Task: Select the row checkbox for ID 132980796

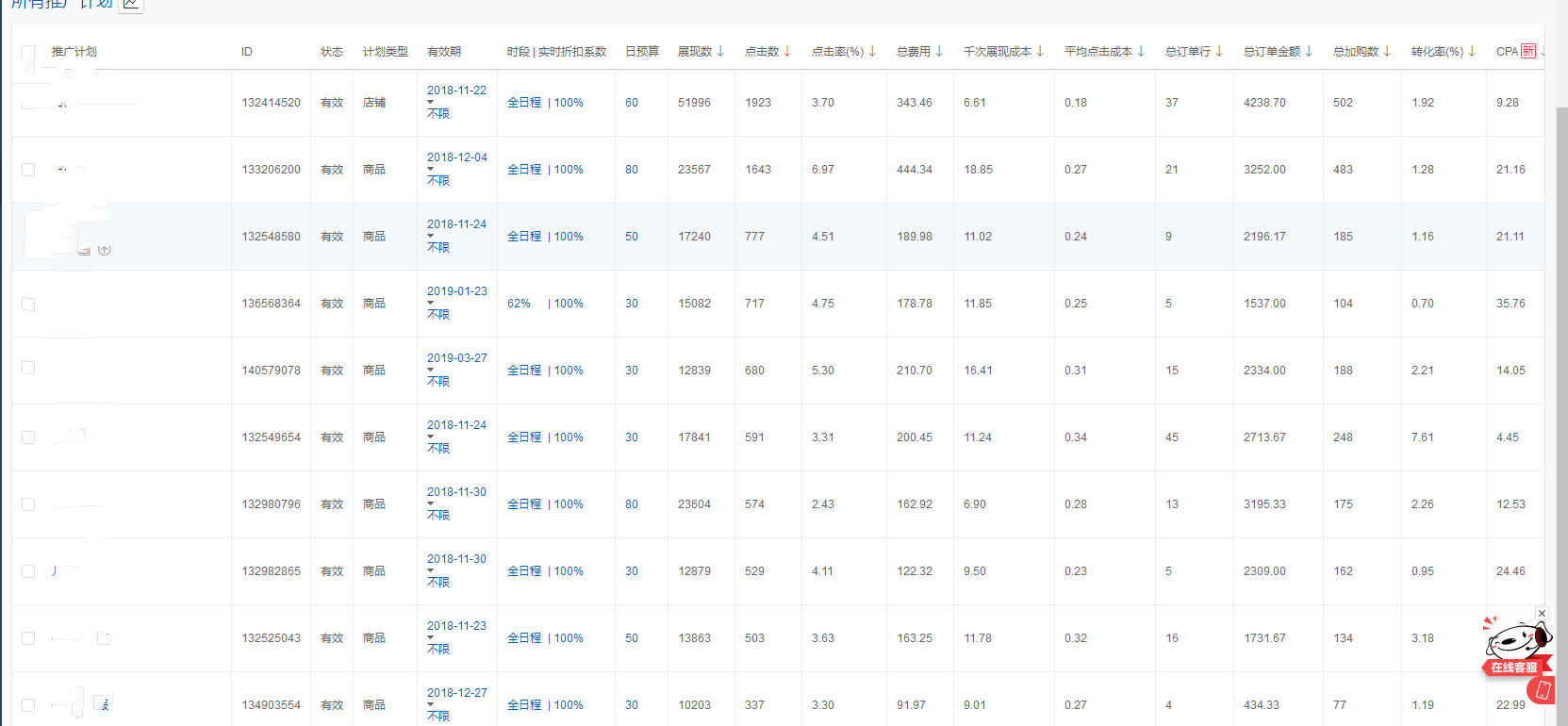Action: point(28,504)
